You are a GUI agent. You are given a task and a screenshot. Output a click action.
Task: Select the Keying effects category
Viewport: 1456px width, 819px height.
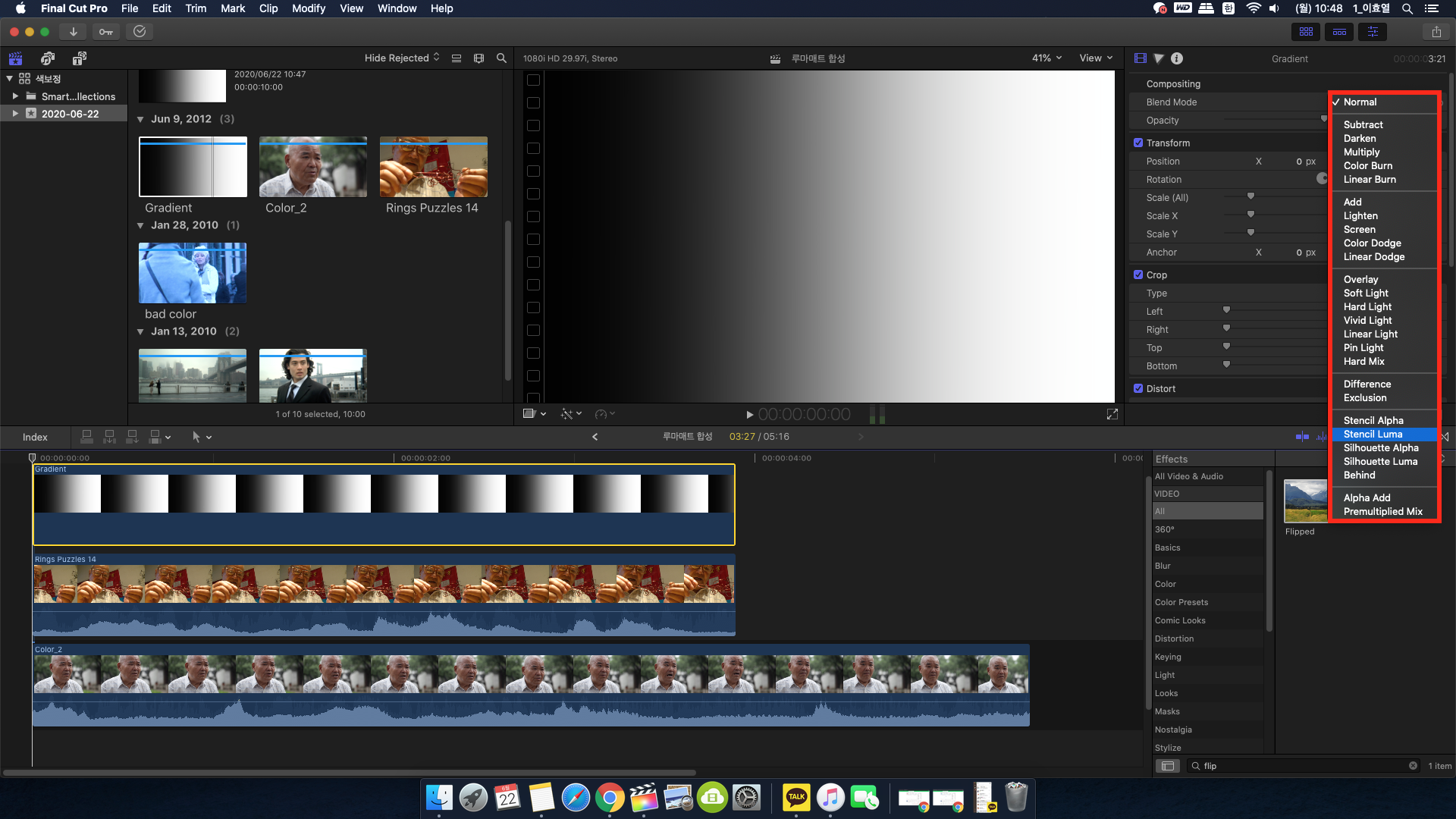[x=1168, y=657]
